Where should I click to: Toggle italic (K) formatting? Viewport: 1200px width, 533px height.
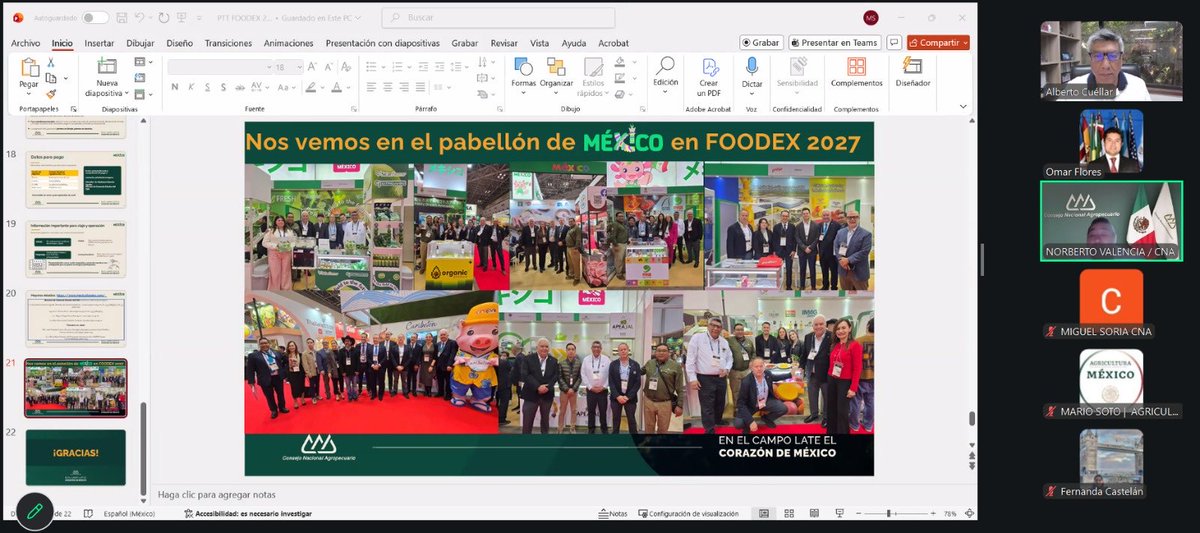[191, 87]
